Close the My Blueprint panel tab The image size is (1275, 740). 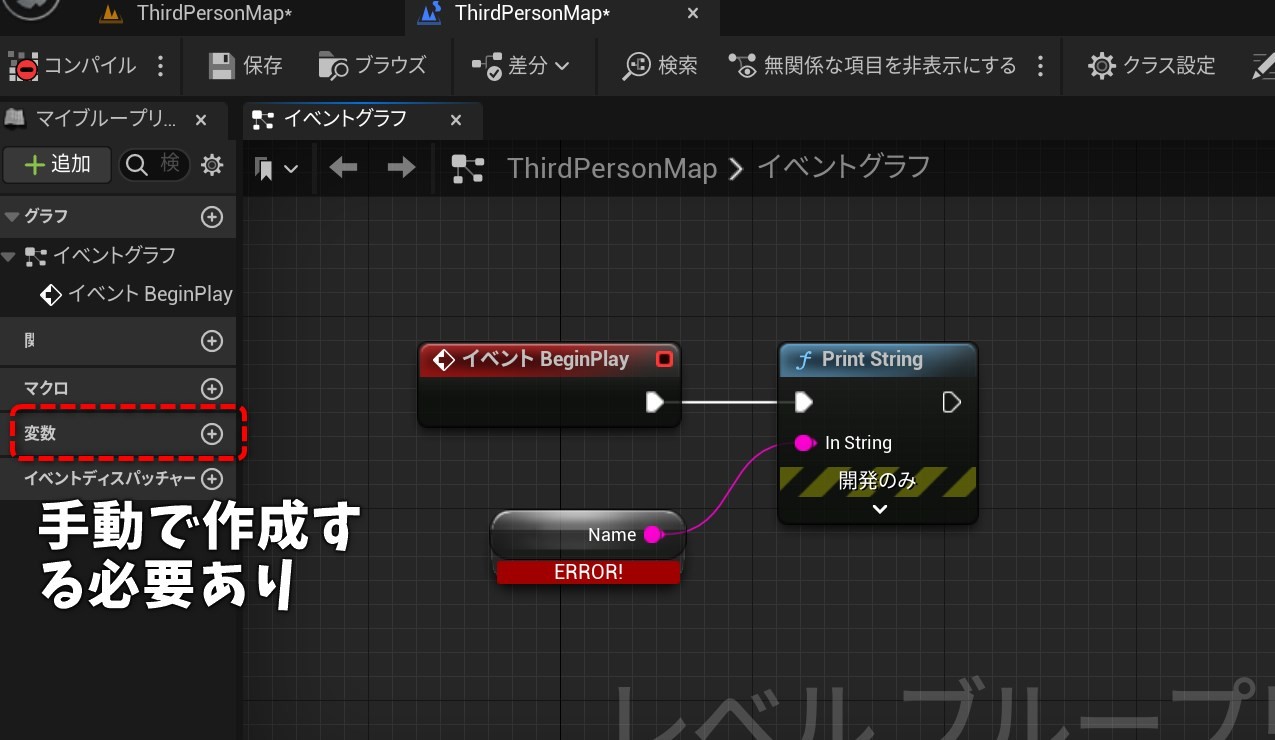pyautogui.click(x=201, y=120)
